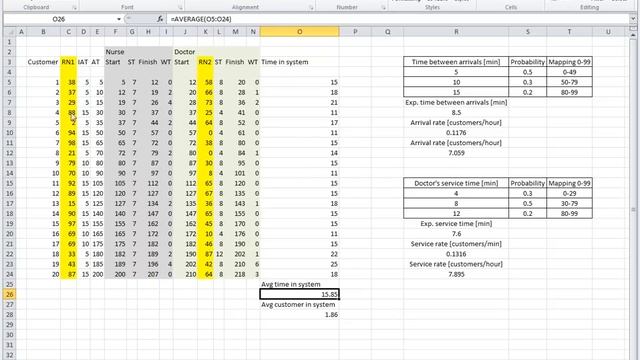Screen dimensions: 640x360
Task: Select row 14 header
Action: [10, 173]
